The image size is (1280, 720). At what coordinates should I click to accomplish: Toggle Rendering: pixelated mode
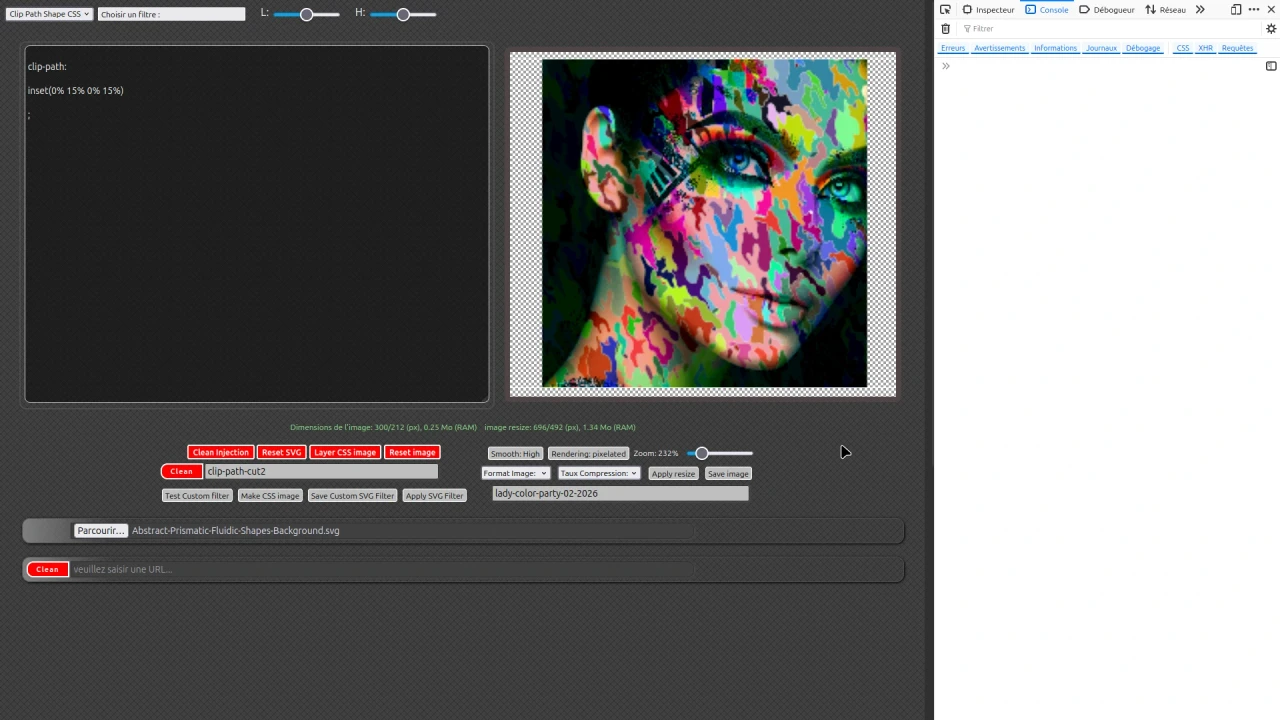588,453
